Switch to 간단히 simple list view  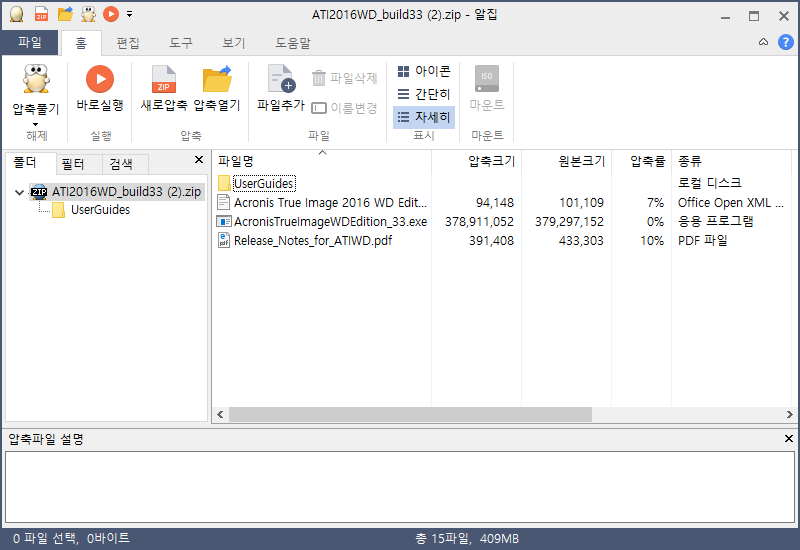[x=424, y=94]
